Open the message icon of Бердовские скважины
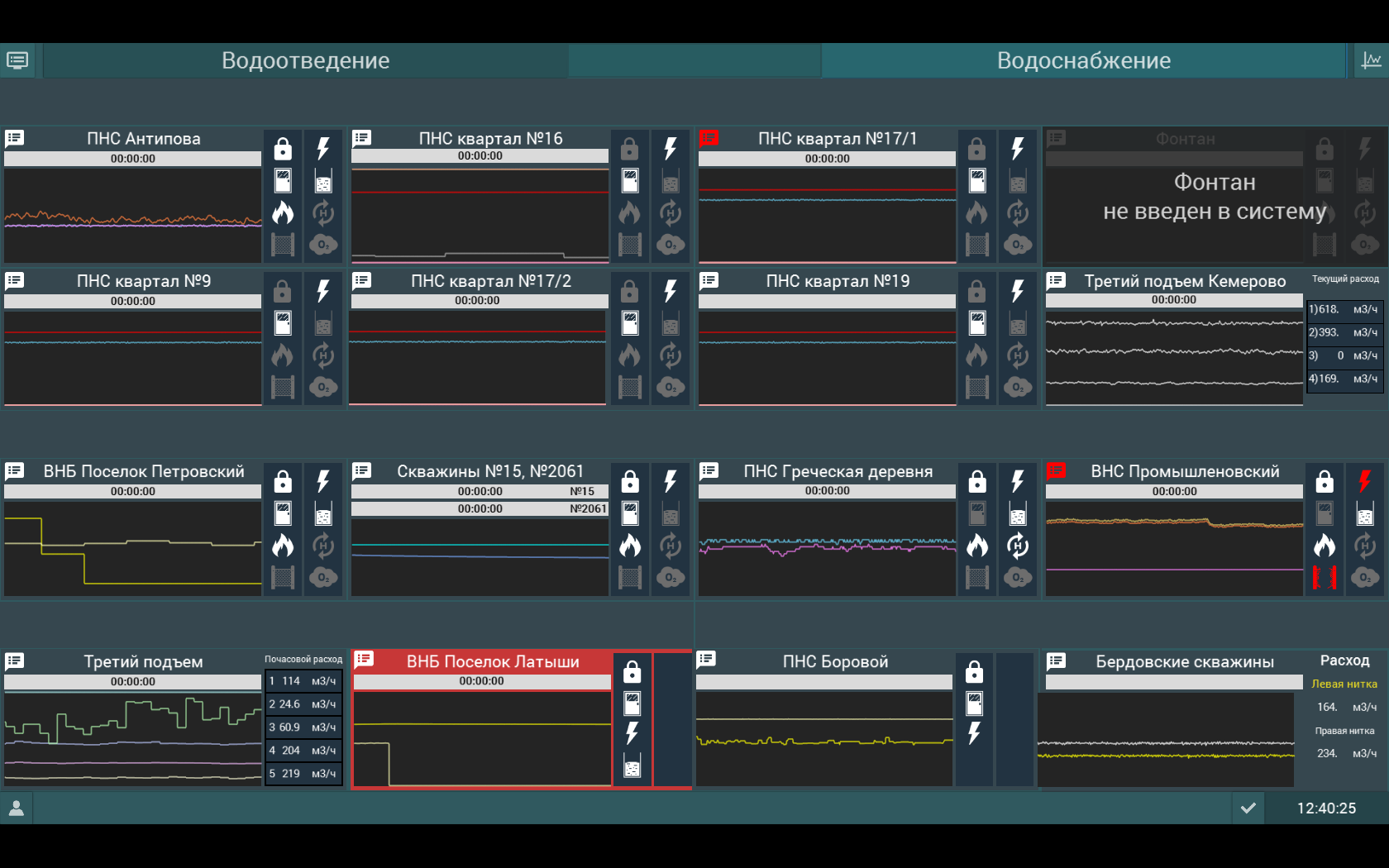 [x=1056, y=661]
